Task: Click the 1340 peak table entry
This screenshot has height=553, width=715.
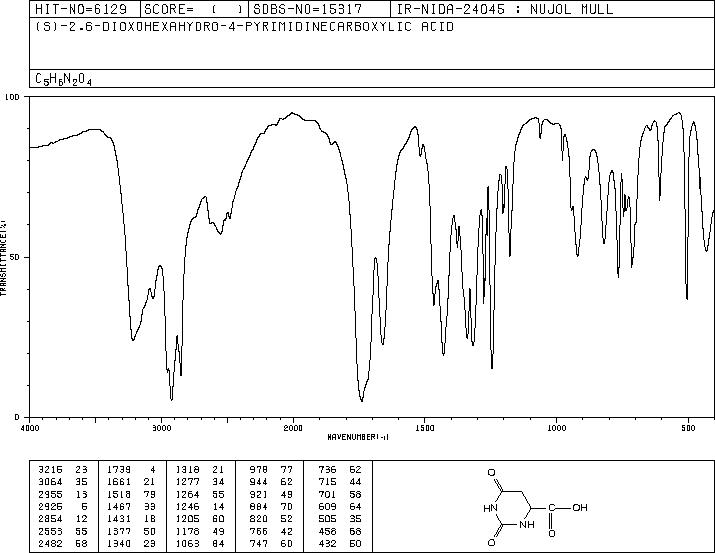Action: click(119, 543)
